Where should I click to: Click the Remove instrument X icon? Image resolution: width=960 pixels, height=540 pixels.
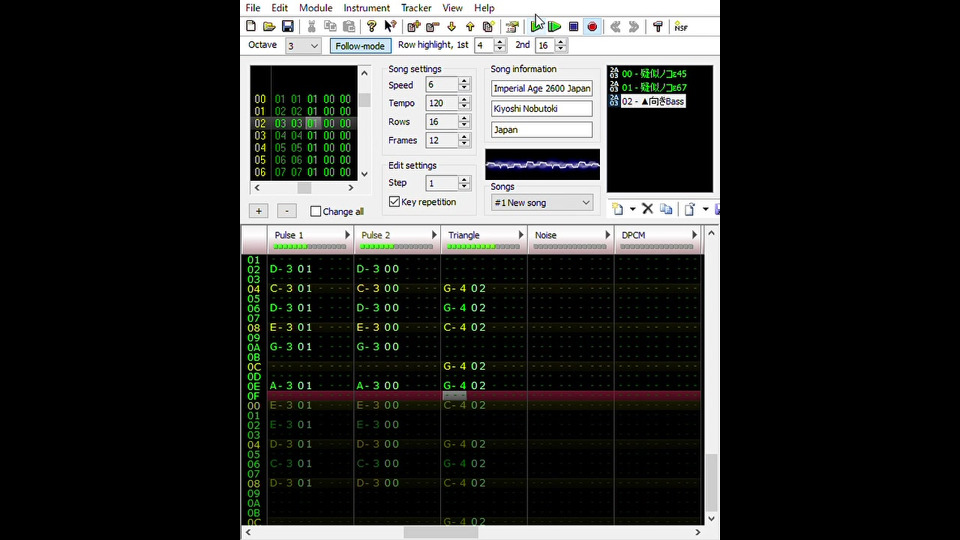tap(647, 209)
